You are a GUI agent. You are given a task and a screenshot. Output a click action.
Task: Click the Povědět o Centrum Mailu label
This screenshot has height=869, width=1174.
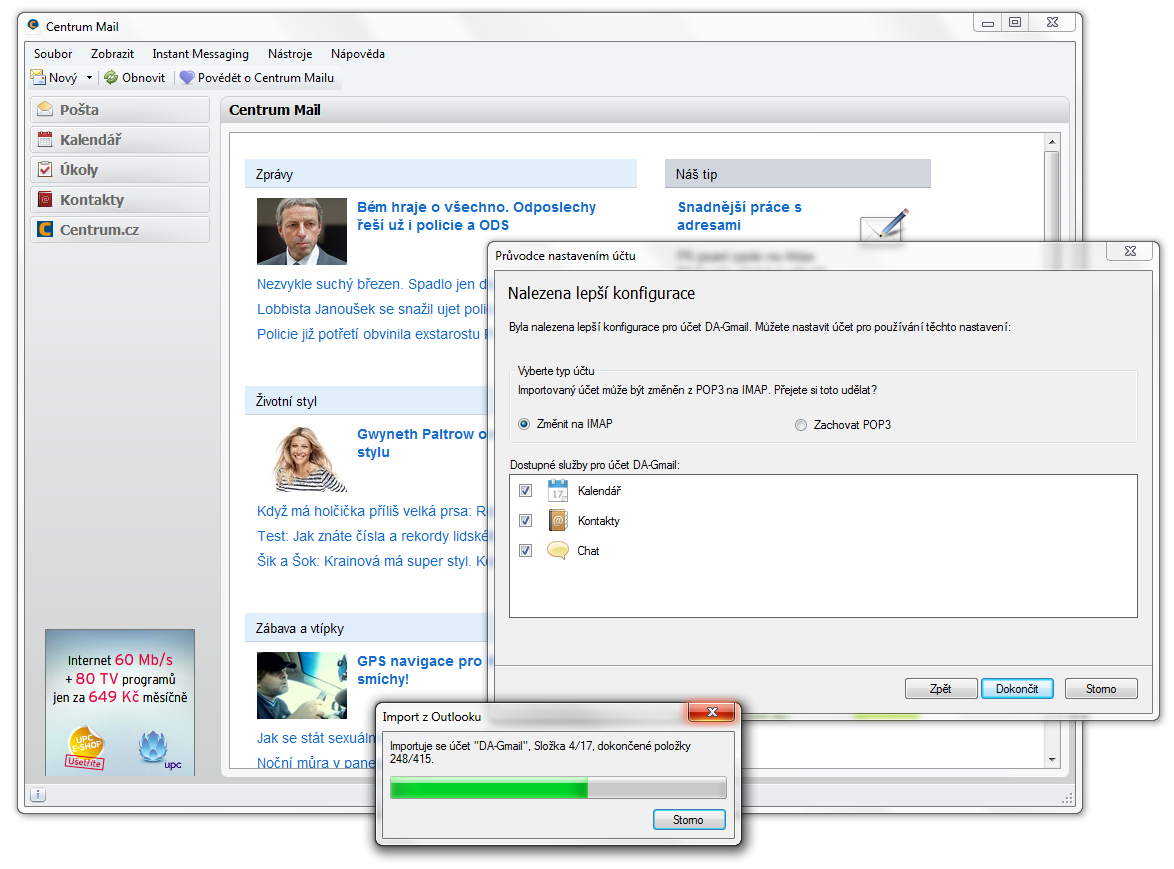[x=266, y=78]
